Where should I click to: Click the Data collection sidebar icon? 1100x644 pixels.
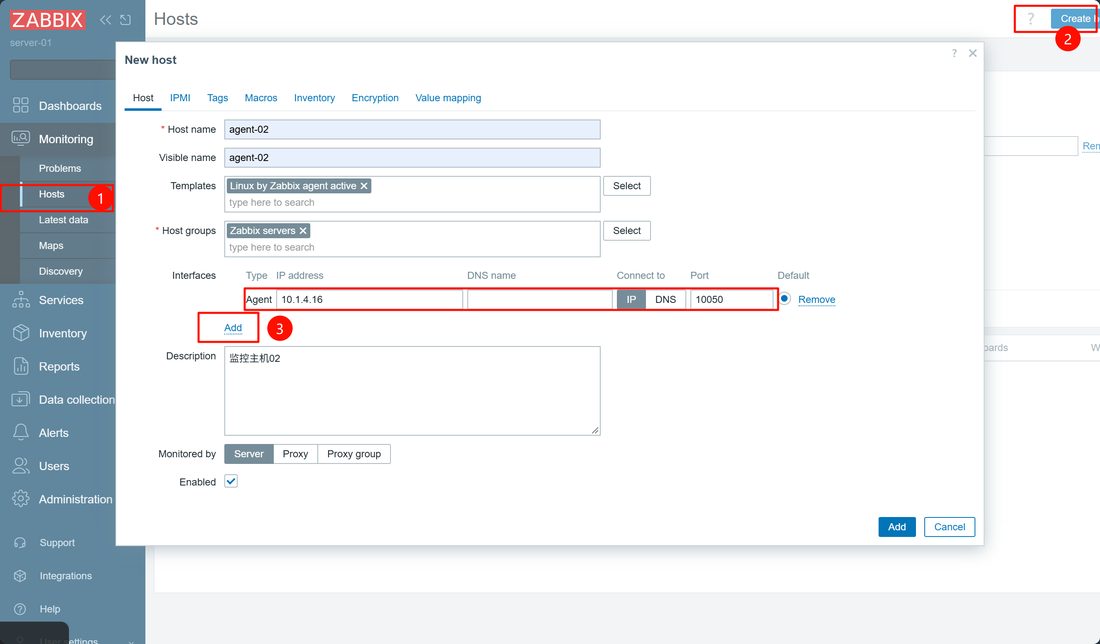(x=20, y=399)
